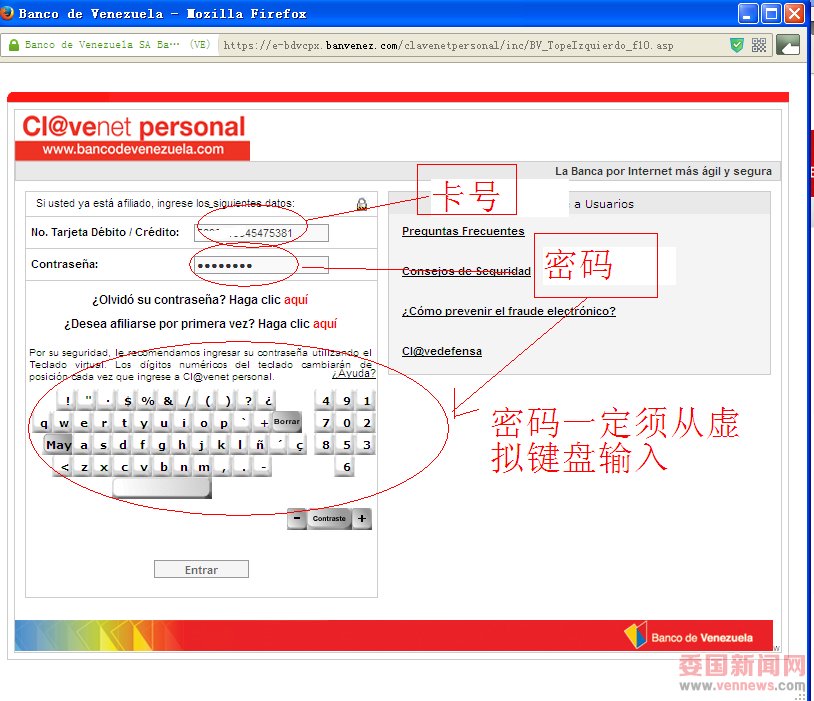Click the z key on virtual keyboard
Image resolution: width=814 pixels, height=701 pixels.
click(84, 467)
